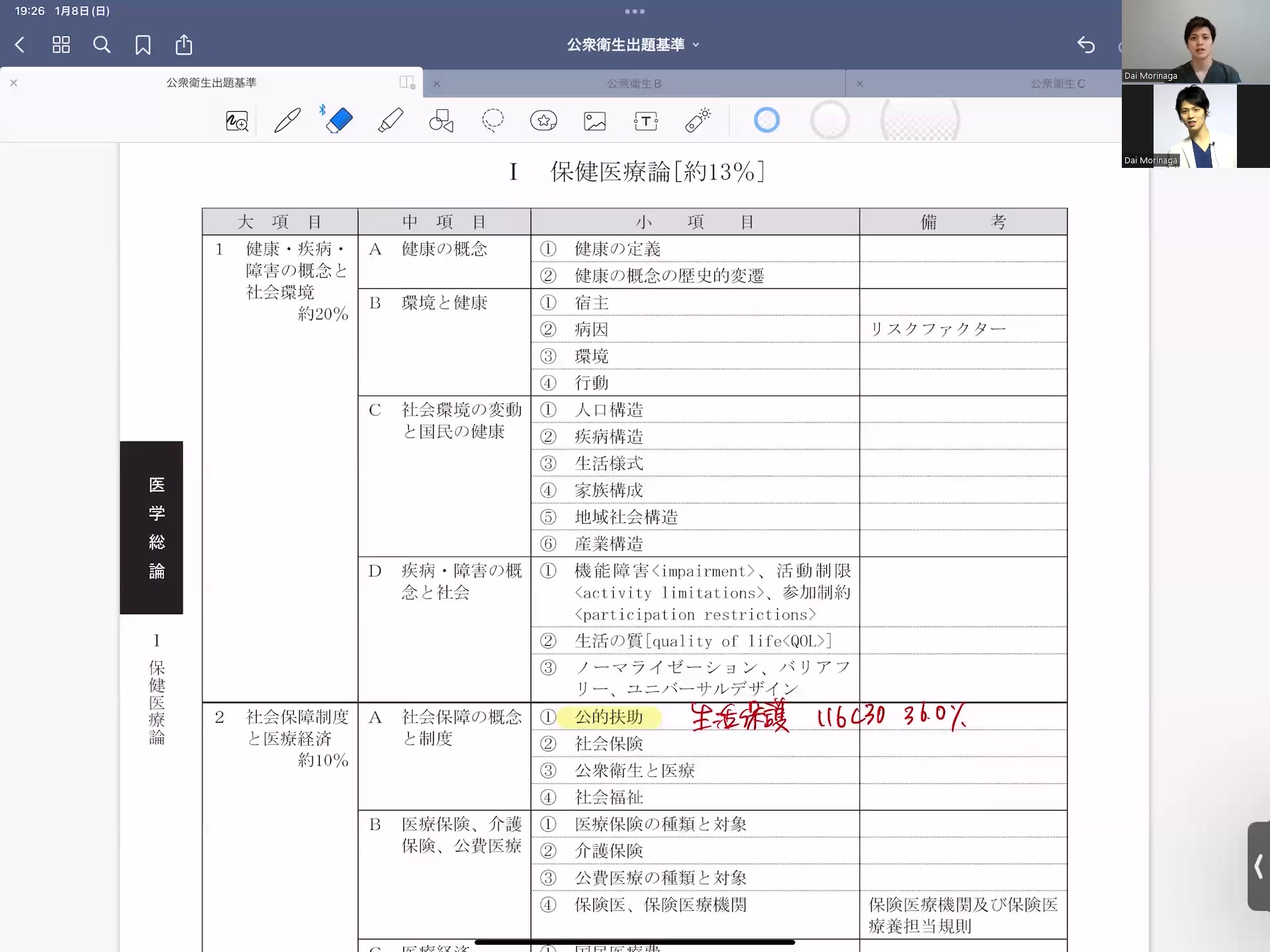This screenshot has height=952, width=1270.
Task: Go back with the left chevron
Action: (20, 45)
